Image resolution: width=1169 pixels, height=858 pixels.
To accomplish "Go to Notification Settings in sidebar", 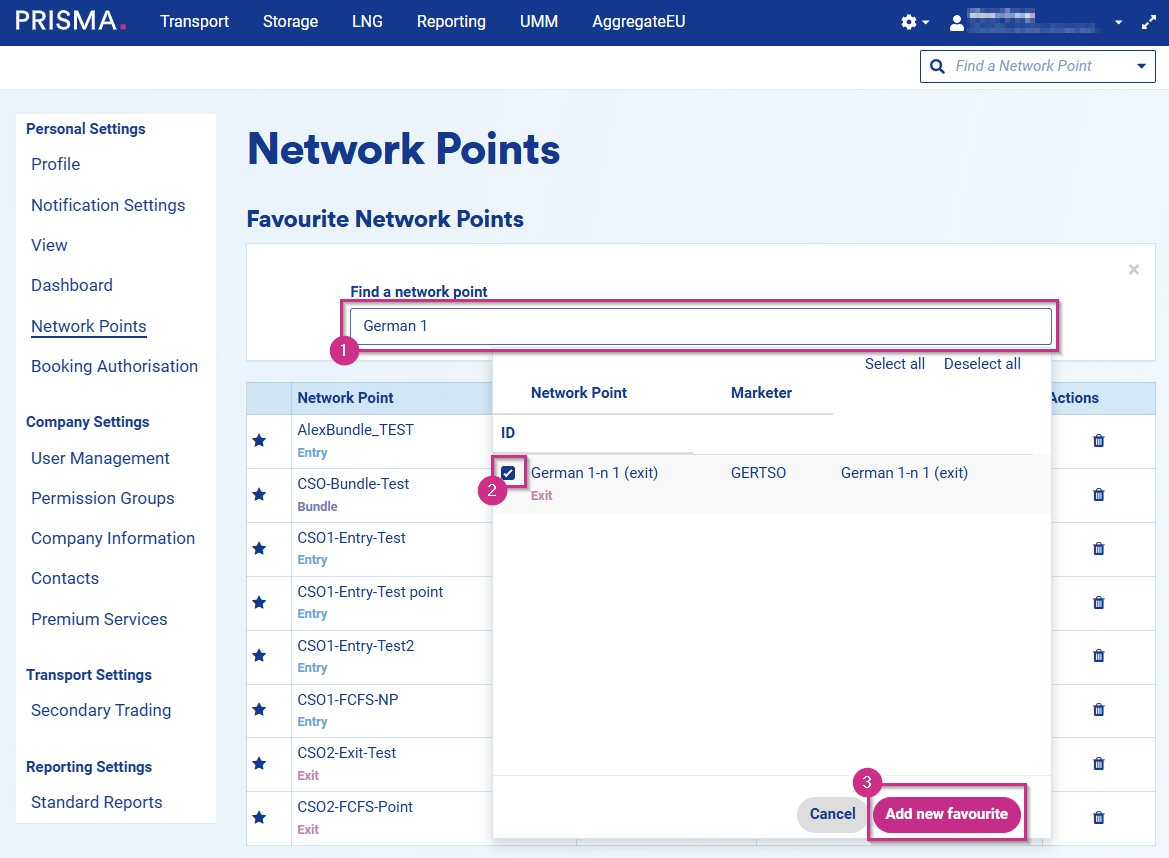I will click(x=108, y=205).
